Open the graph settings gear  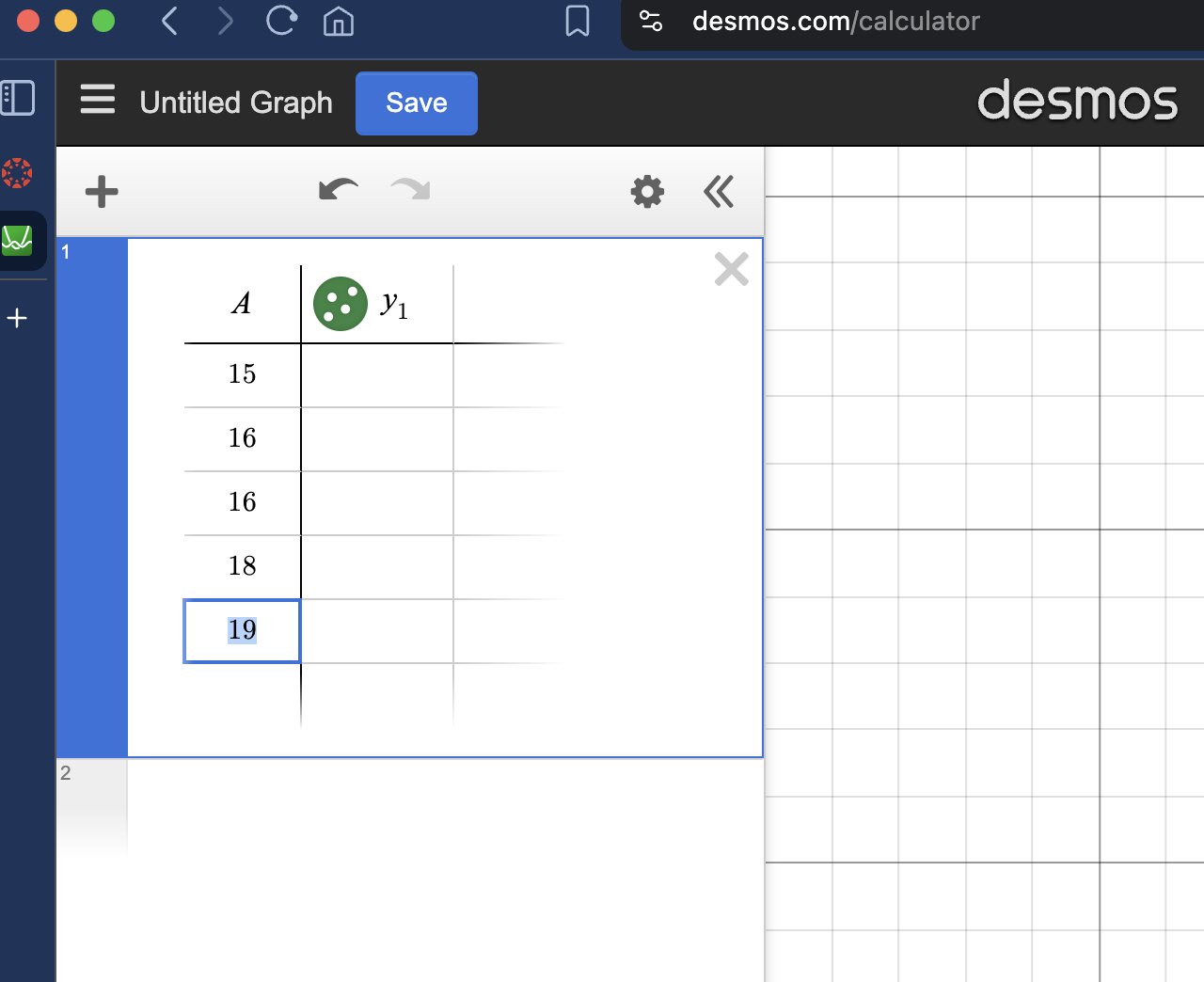point(646,192)
